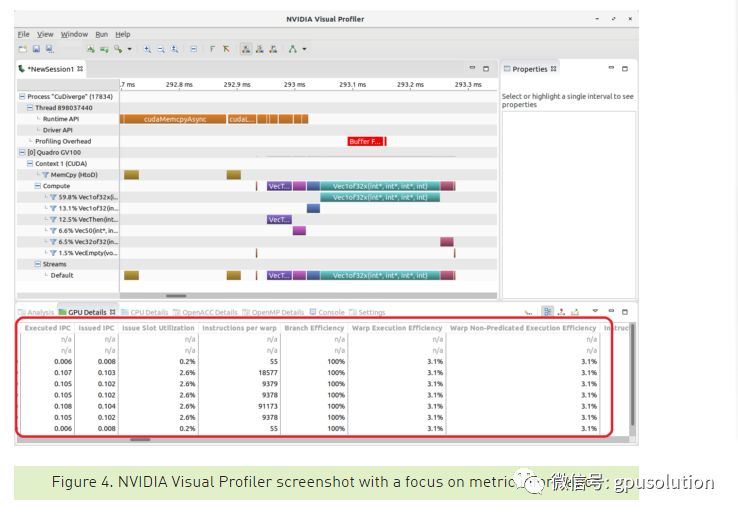This screenshot has height=516, width=738.
Task: Select the Default stream row
Action: 62,275
